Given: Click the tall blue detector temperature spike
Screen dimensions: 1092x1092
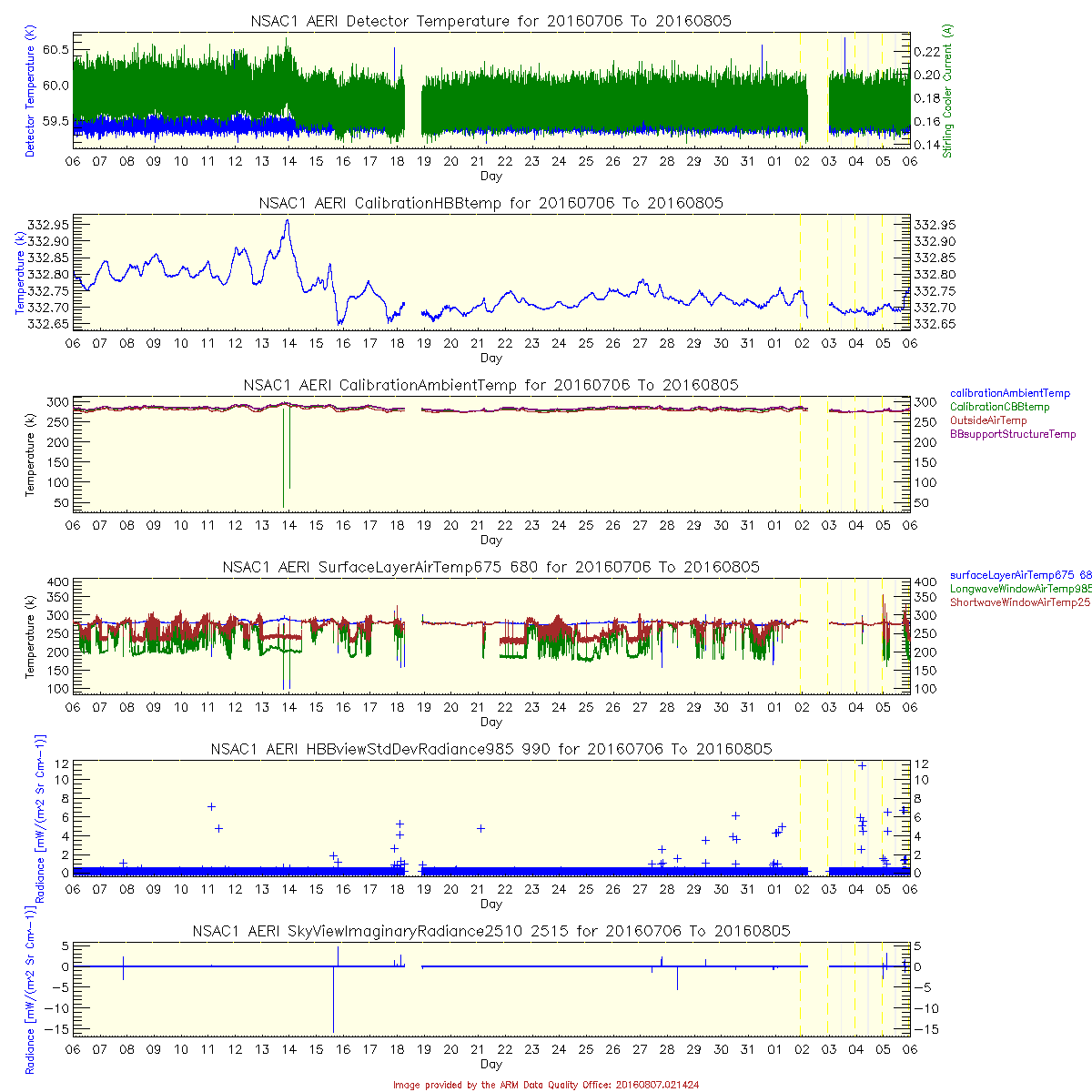Looking at the screenshot, I should pyautogui.click(x=844, y=55).
